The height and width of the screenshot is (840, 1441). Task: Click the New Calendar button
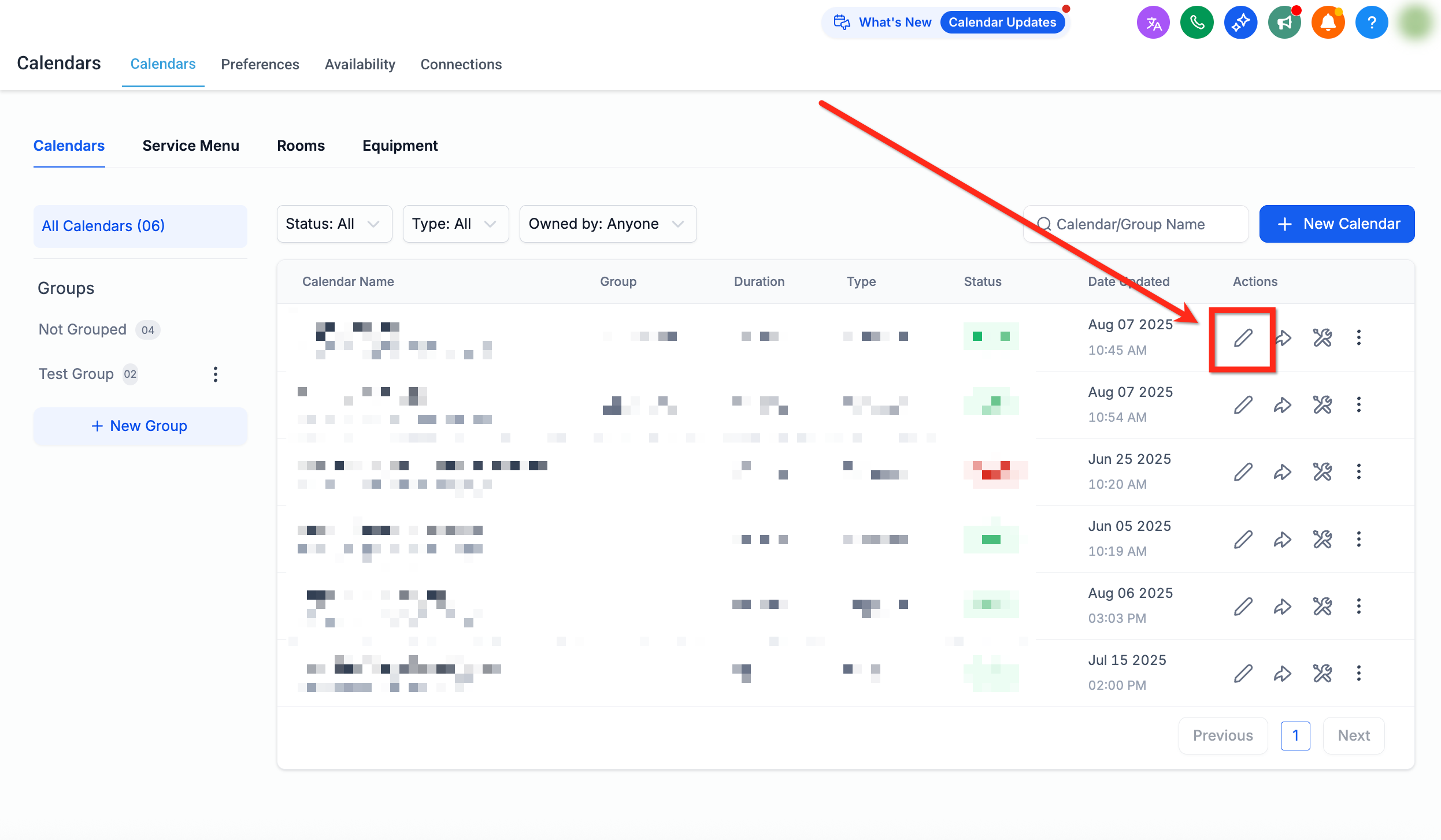click(1336, 224)
